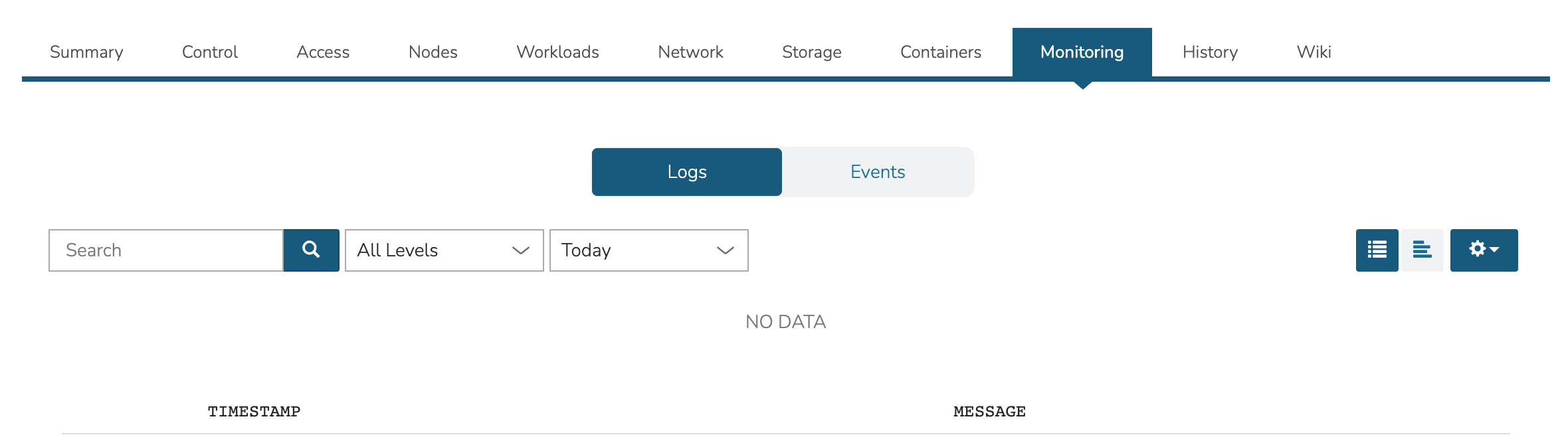Select the list view icon
The image size is (1568, 445).
click(1377, 250)
